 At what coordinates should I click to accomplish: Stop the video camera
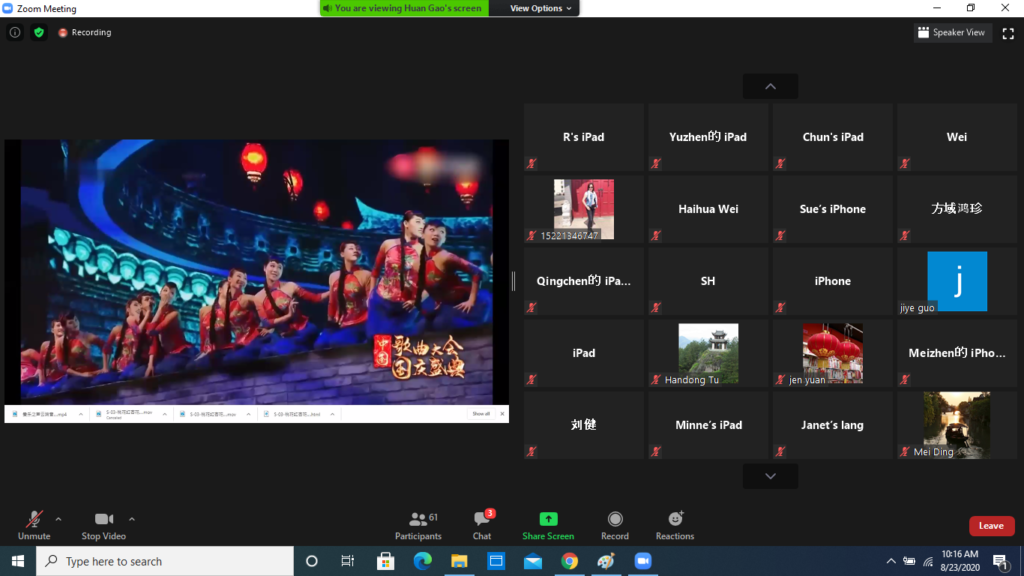(x=103, y=525)
